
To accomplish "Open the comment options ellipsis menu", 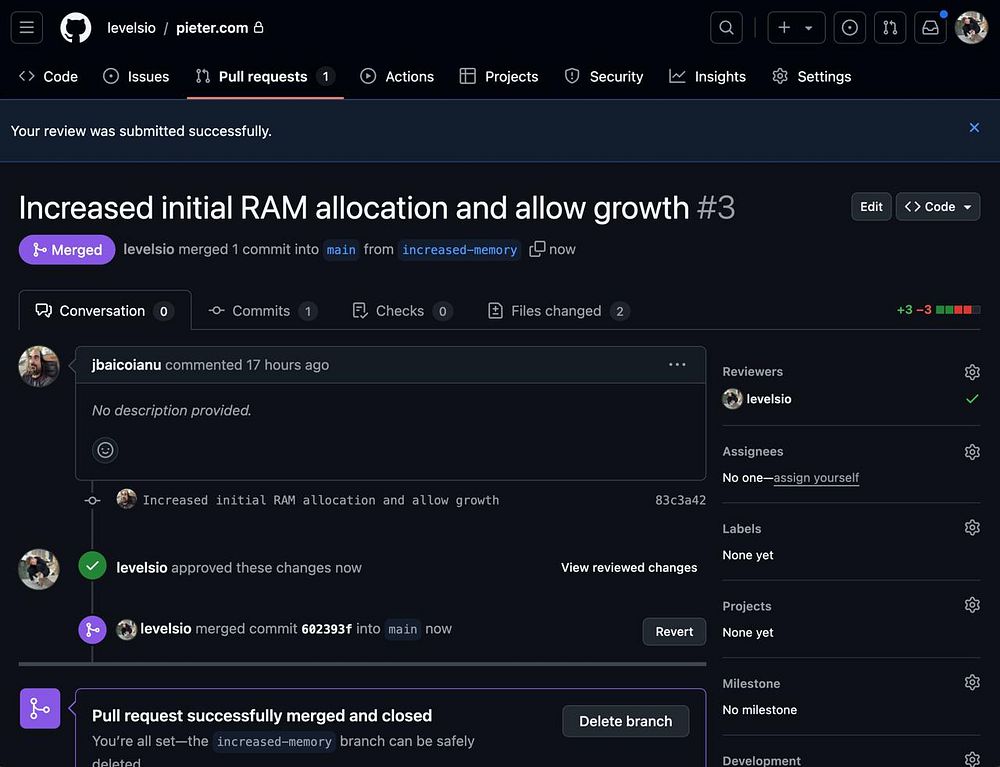I will (x=677, y=365).
